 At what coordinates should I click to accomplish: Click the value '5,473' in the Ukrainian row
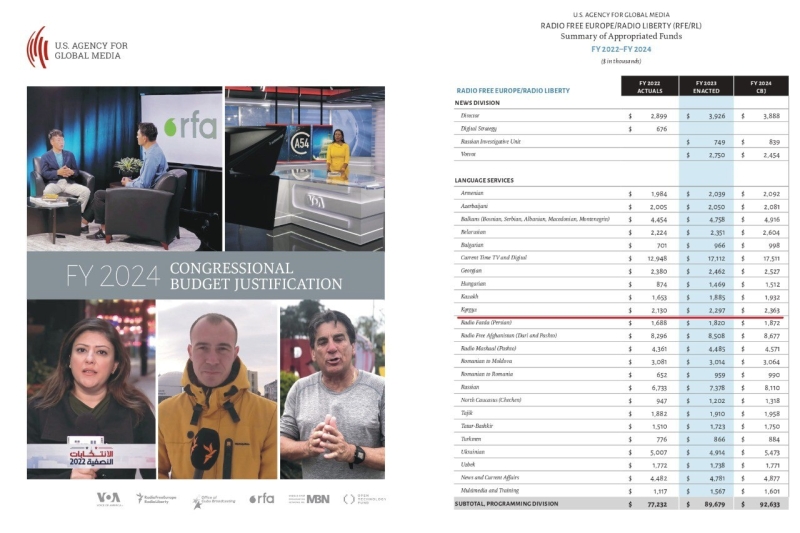pyautogui.click(x=771, y=452)
